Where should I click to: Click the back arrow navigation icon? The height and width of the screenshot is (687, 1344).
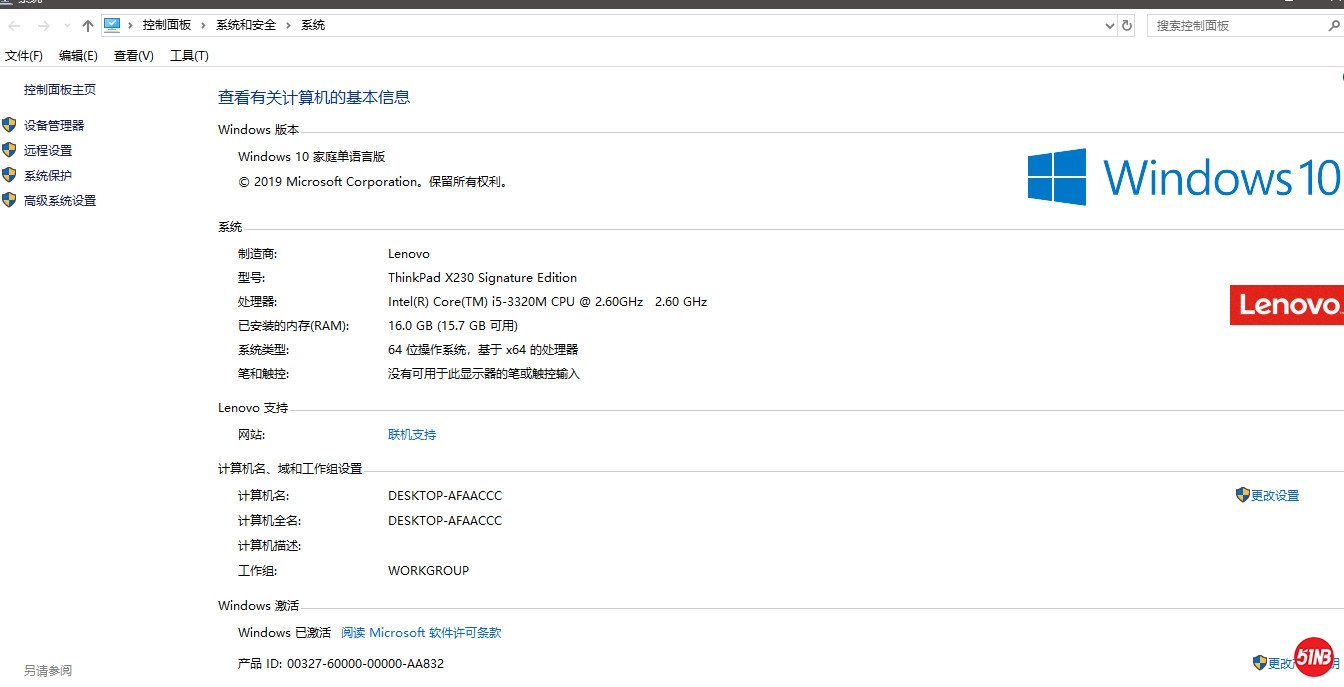[15, 26]
